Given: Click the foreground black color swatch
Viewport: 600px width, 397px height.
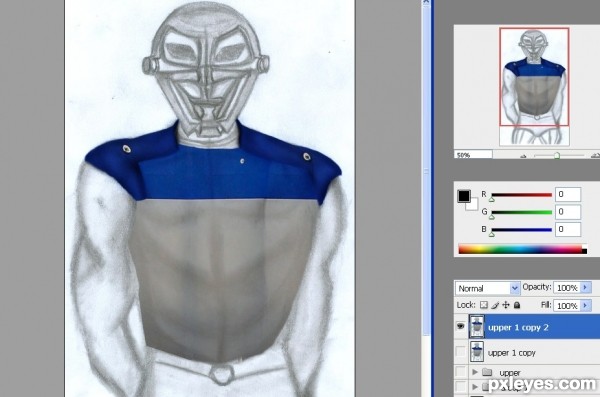Looking at the screenshot, I should [x=464, y=196].
